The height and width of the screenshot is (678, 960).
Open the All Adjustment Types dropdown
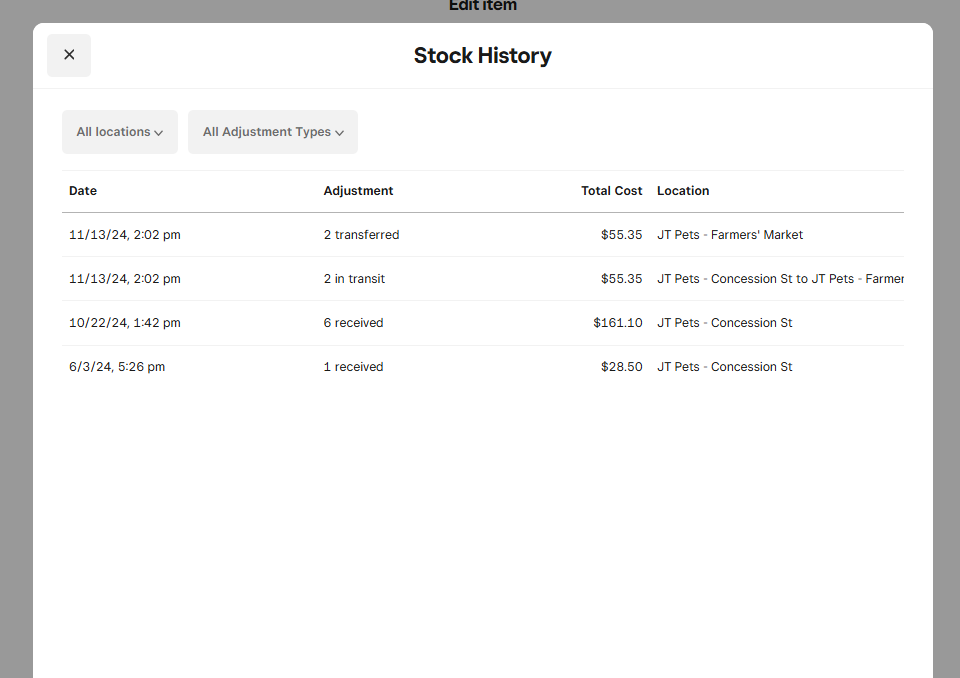tap(272, 131)
